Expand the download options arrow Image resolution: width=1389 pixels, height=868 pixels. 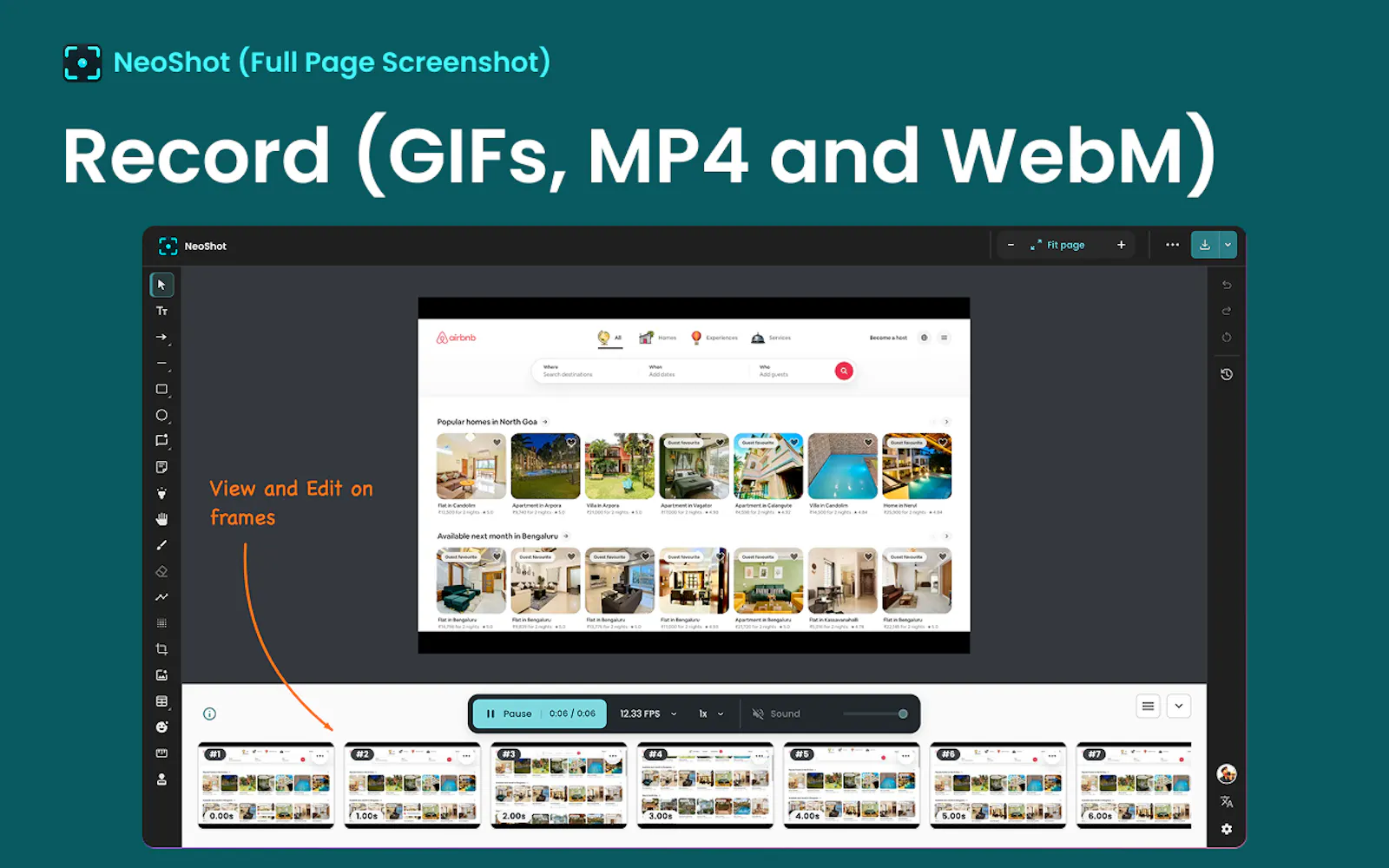click(1228, 245)
